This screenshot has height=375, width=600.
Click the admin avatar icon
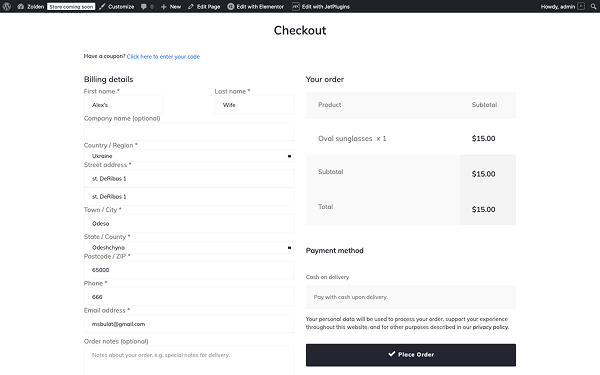point(581,7)
